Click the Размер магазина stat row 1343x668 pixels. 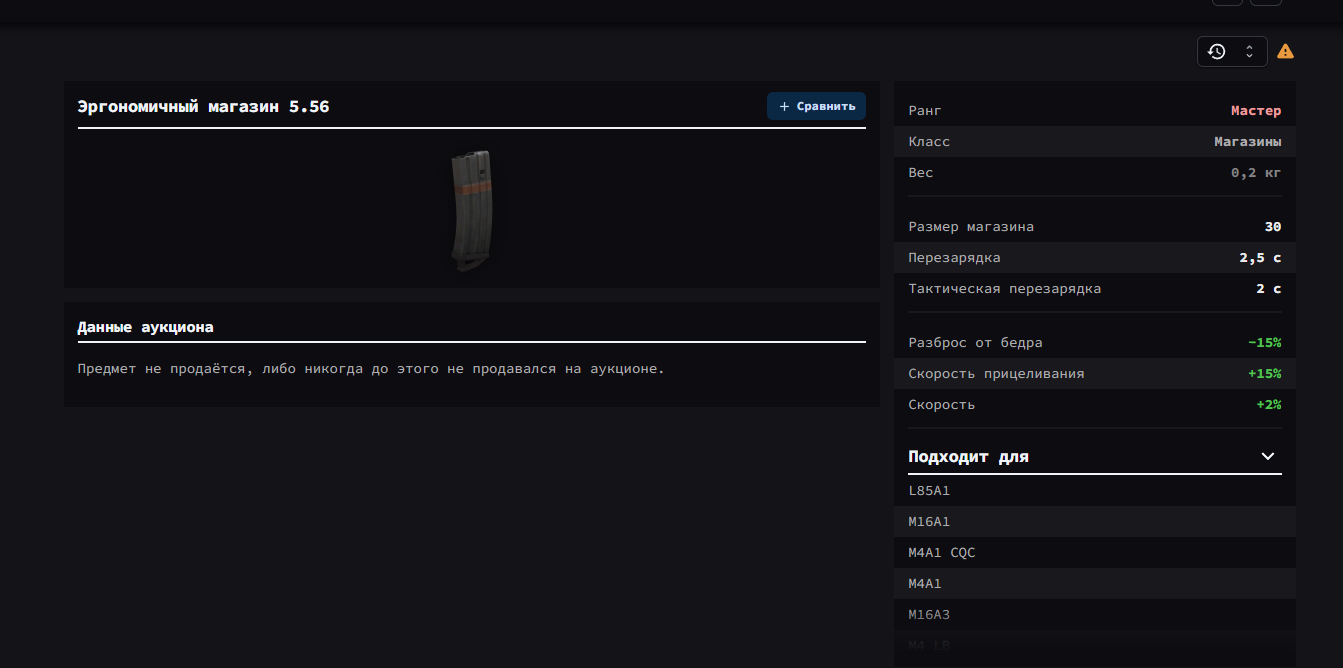click(1094, 227)
